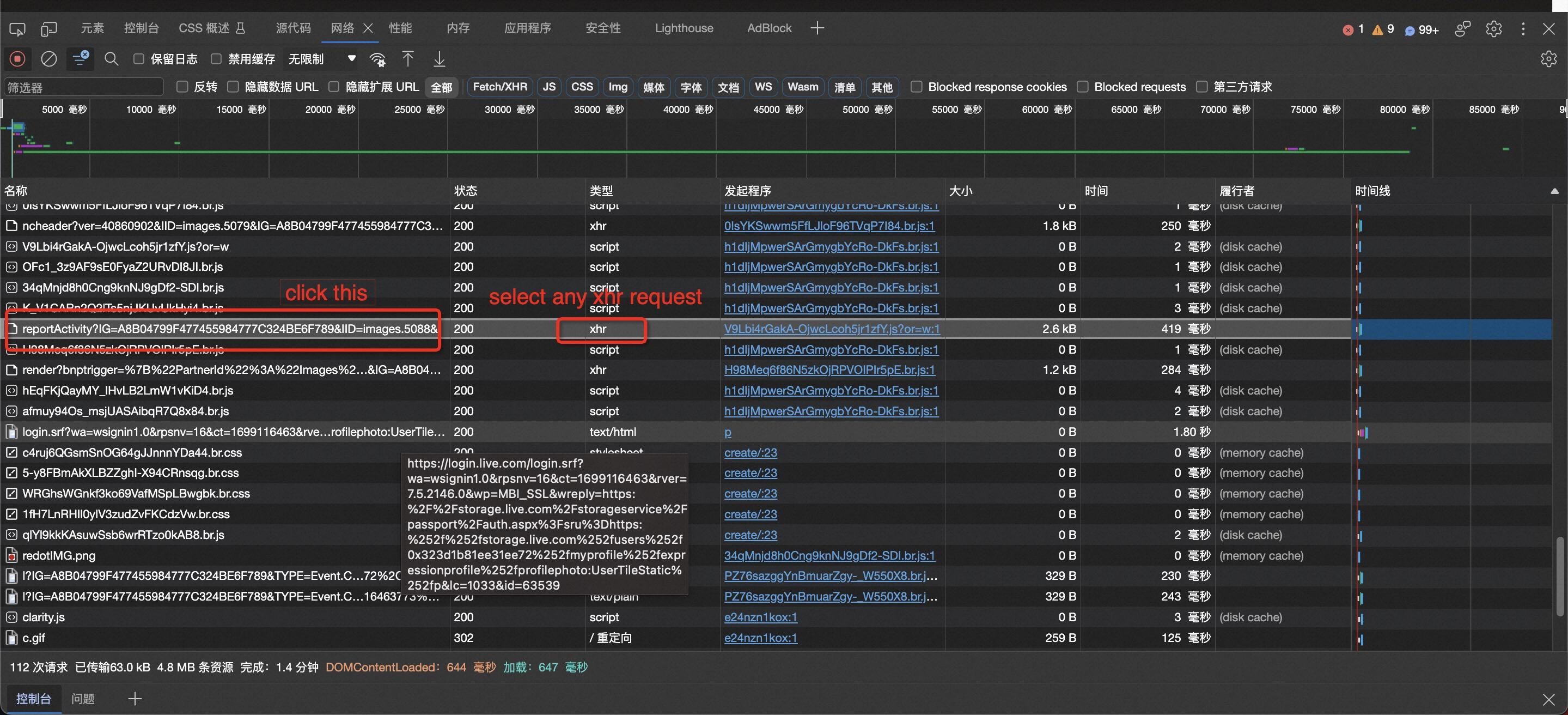
Task: Click the import HAR upload arrow
Action: coord(408,59)
